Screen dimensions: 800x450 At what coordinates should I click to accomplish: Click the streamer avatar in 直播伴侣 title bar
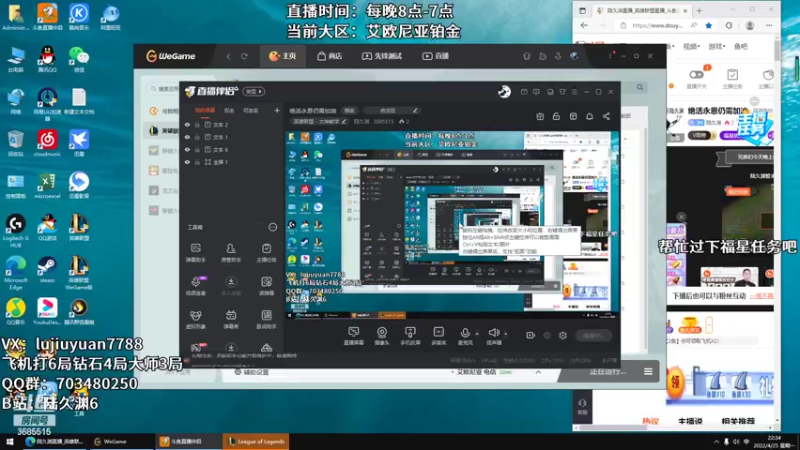(504, 91)
